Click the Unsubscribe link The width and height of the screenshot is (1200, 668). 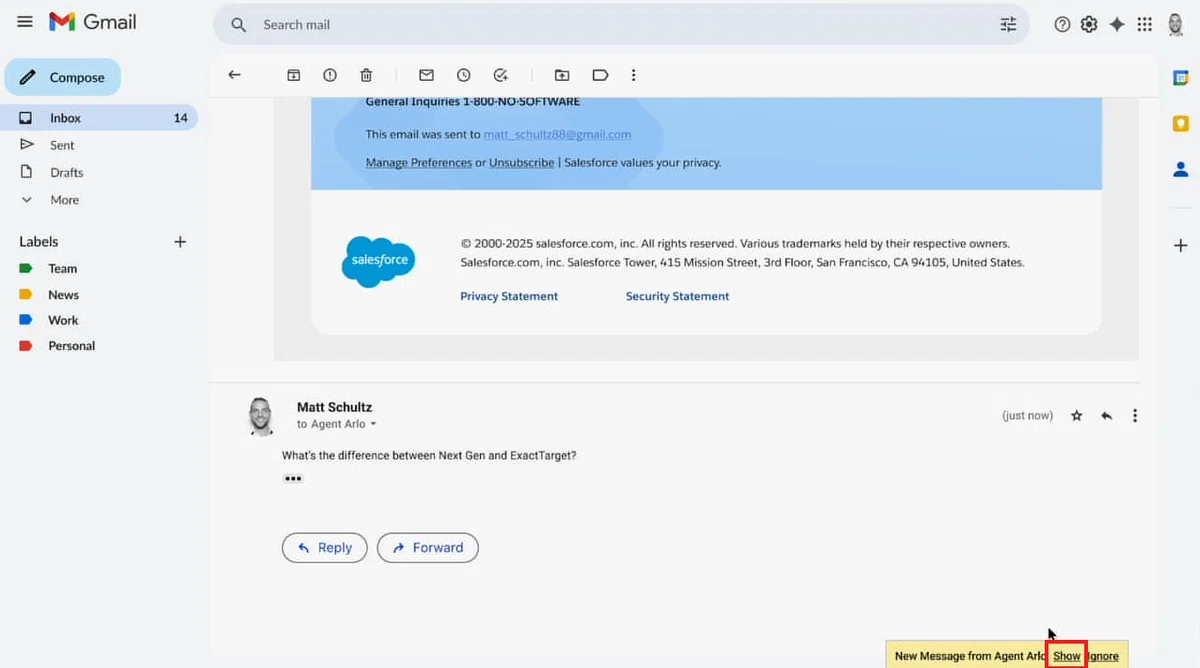tap(521, 162)
